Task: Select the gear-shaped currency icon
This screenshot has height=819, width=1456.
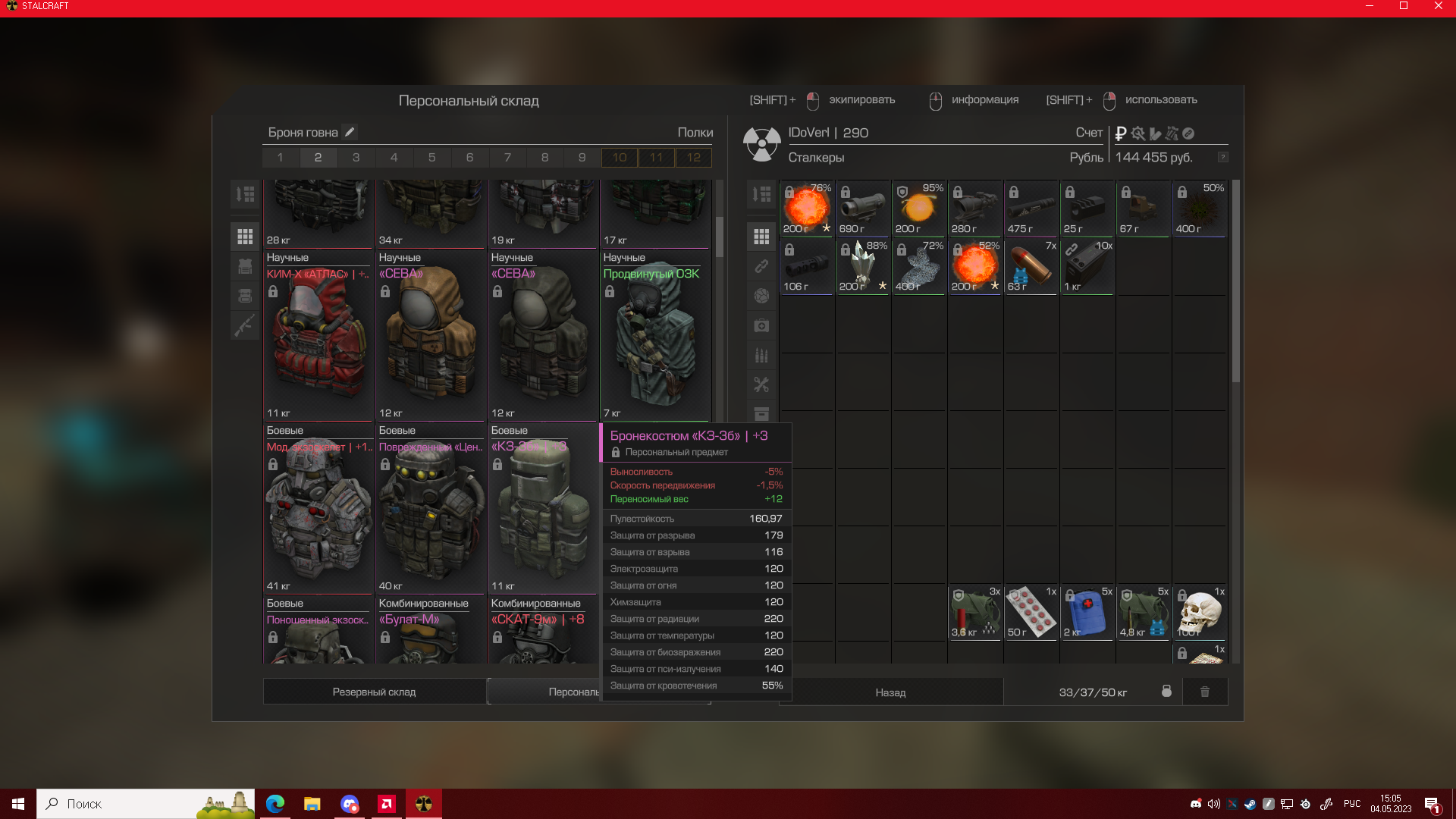Action: pyautogui.click(x=1137, y=133)
